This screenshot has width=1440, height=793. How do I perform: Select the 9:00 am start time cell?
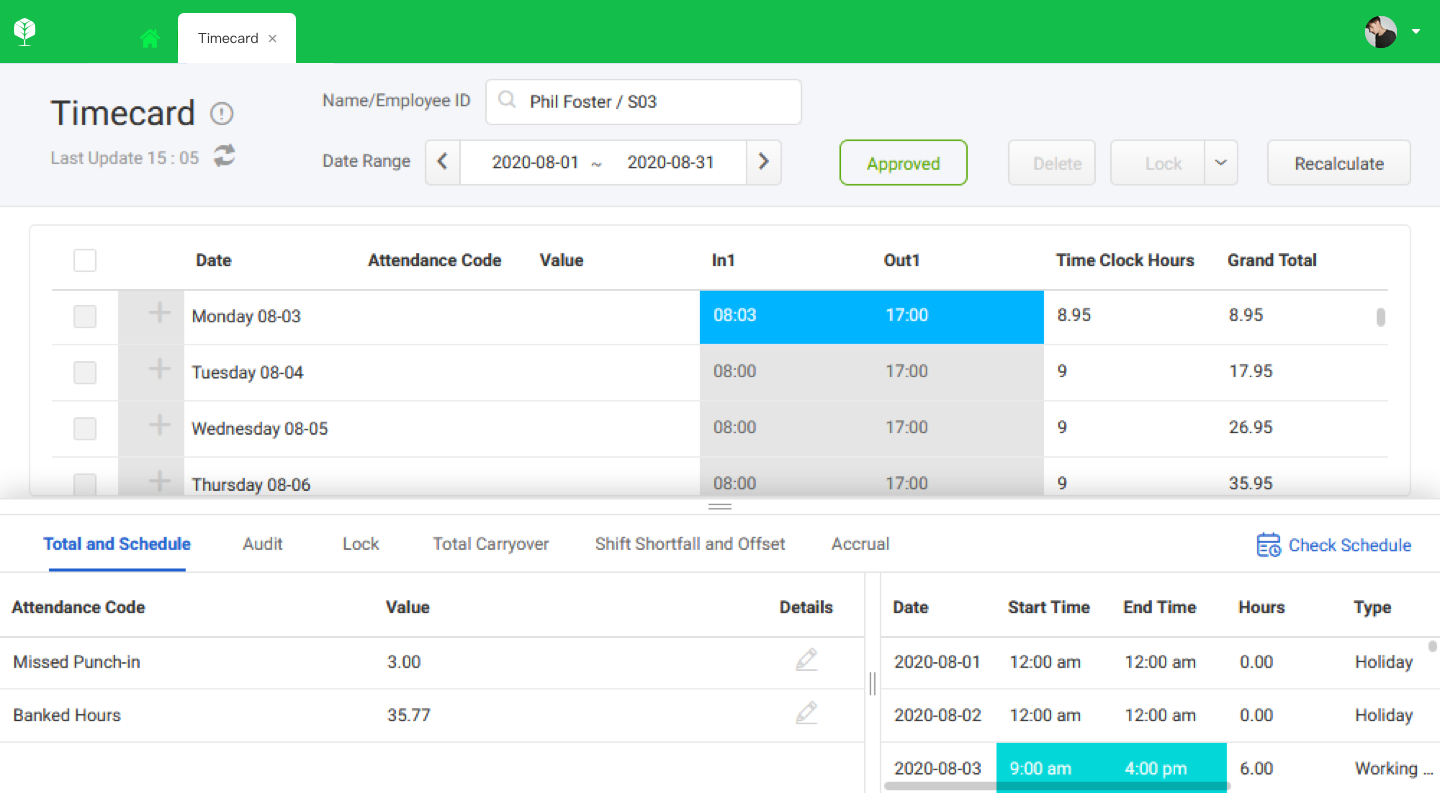coord(1054,768)
